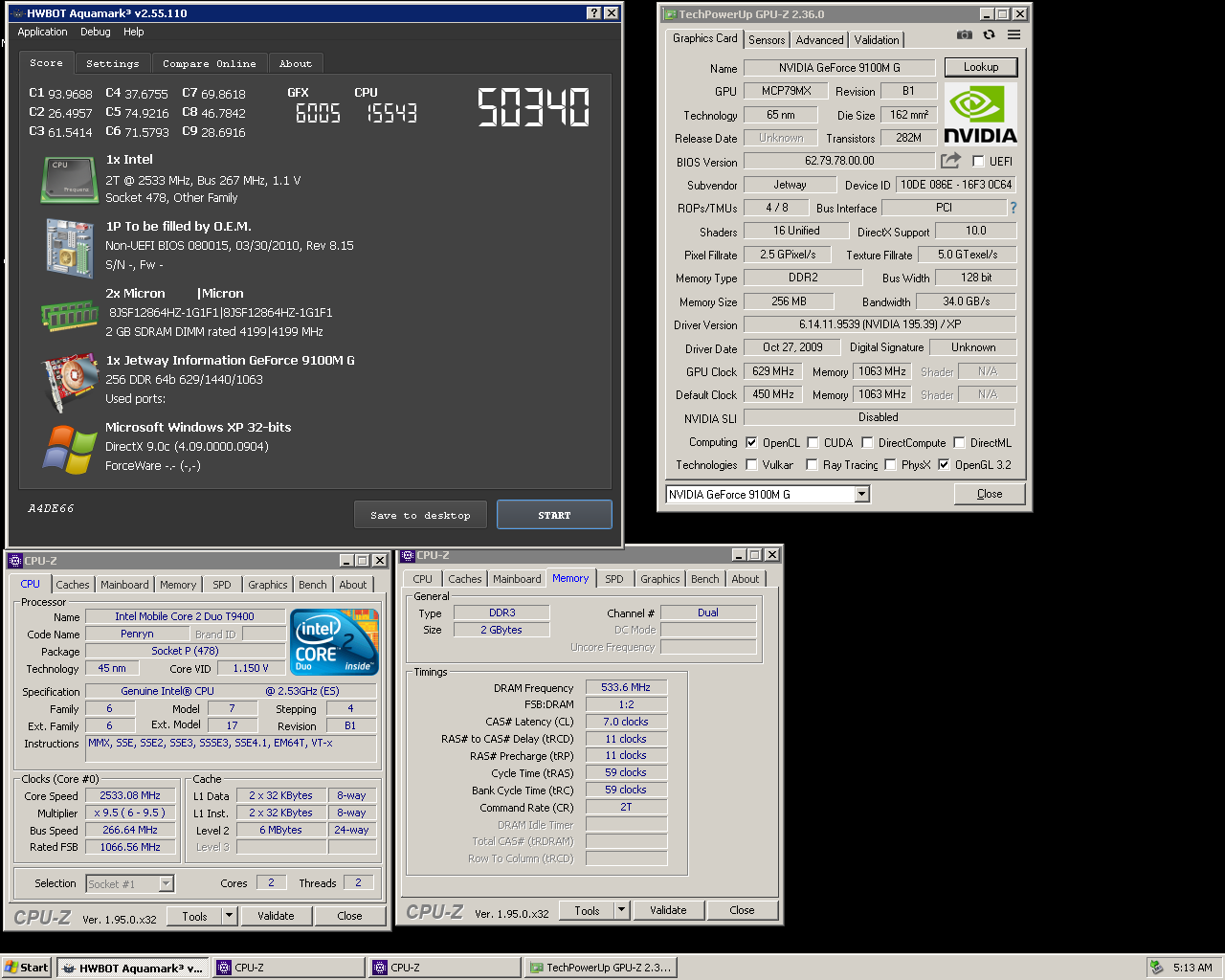
Task: Switch to GPU-Z Advanced tab
Action: click(820, 39)
